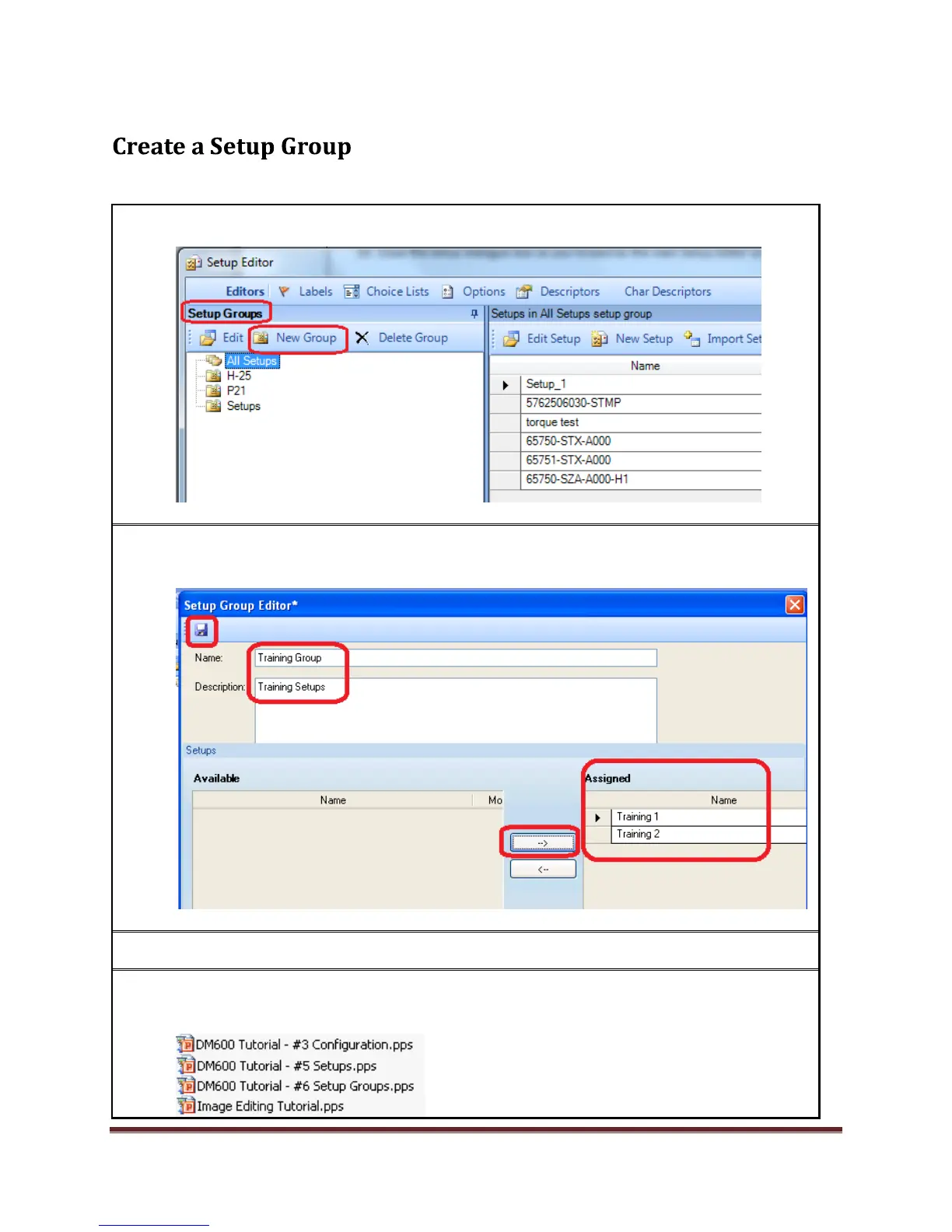Click the icon beside #5 Setups.pps
This screenshot has width=952, height=1232.
click(x=185, y=1065)
